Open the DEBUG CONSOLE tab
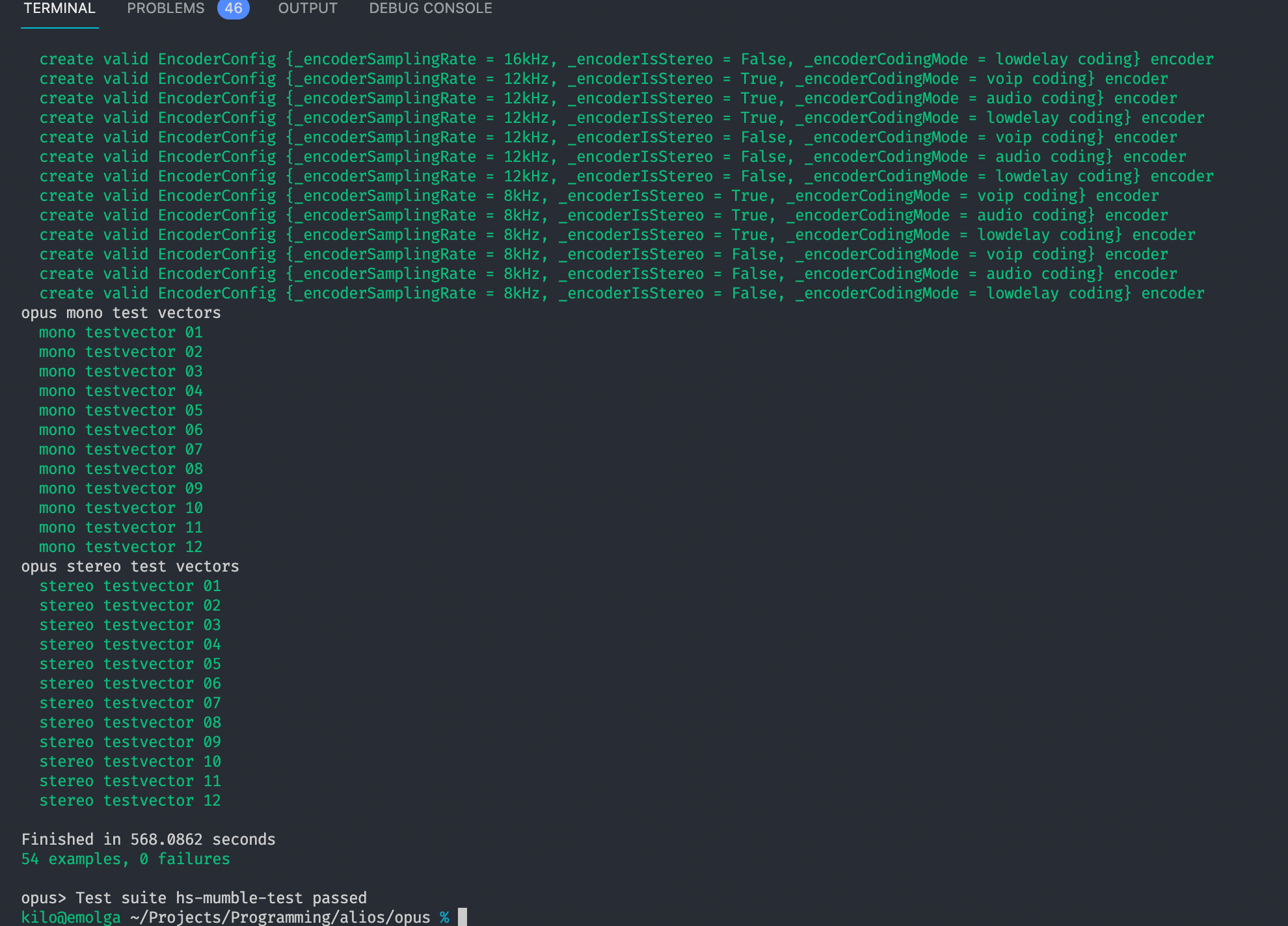The width and height of the screenshot is (1288, 926). pos(430,8)
